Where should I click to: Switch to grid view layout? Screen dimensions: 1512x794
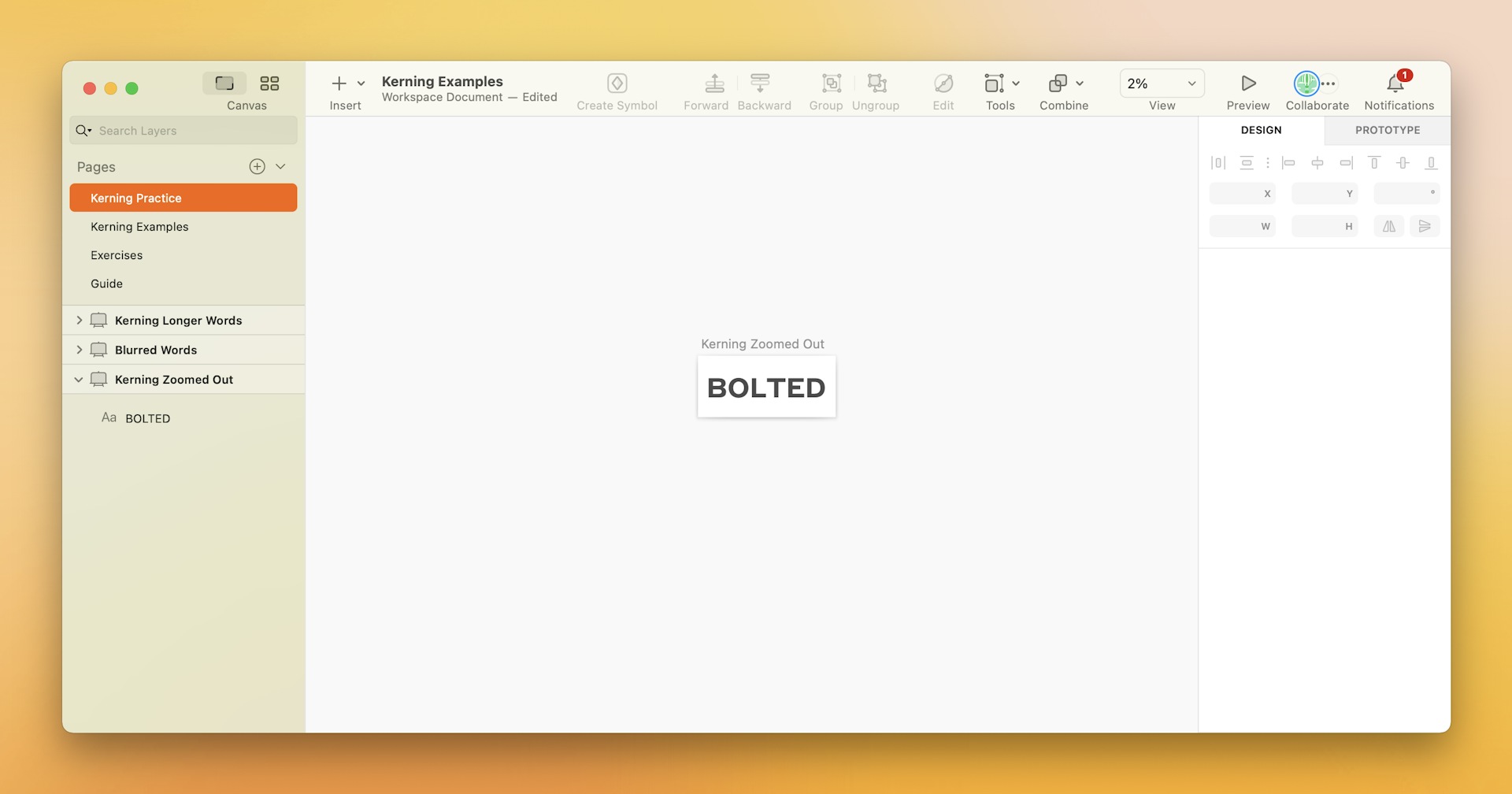click(269, 83)
